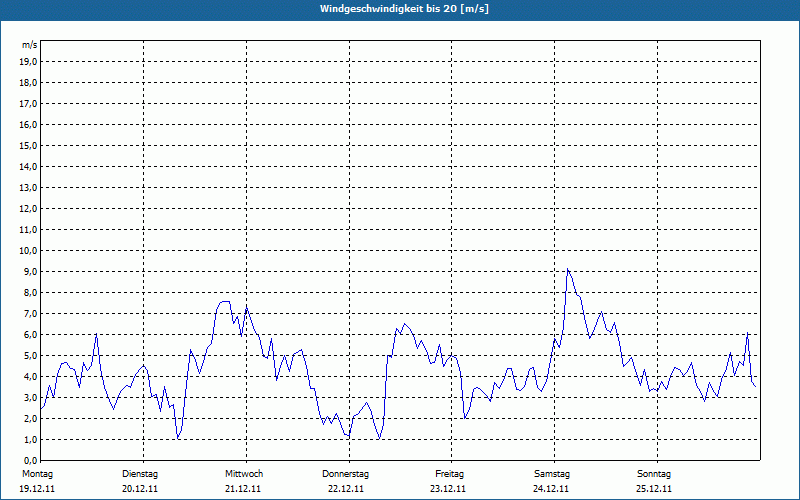Click the 9,0 axis value

pyautogui.click(x=30, y=271)
